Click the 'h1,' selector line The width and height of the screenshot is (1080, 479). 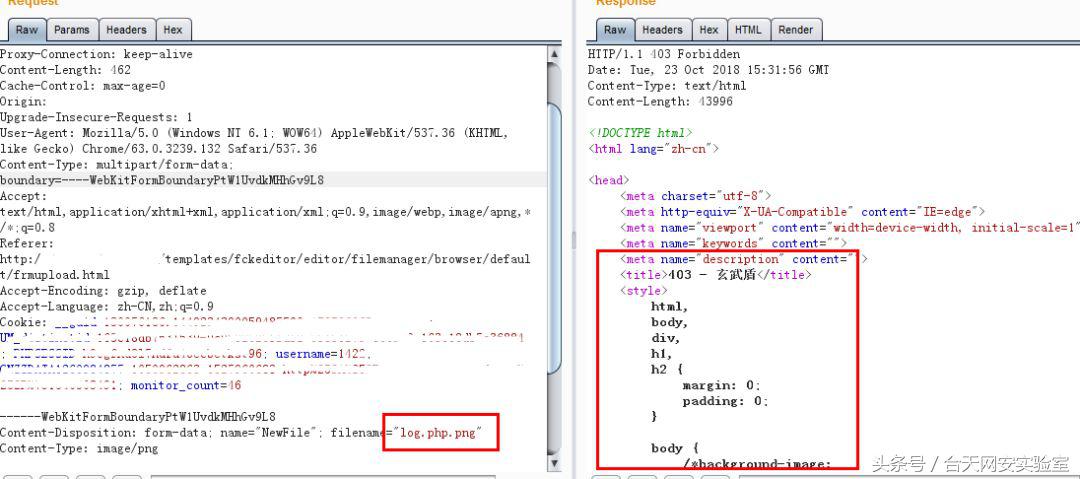[x=663, y=354]
